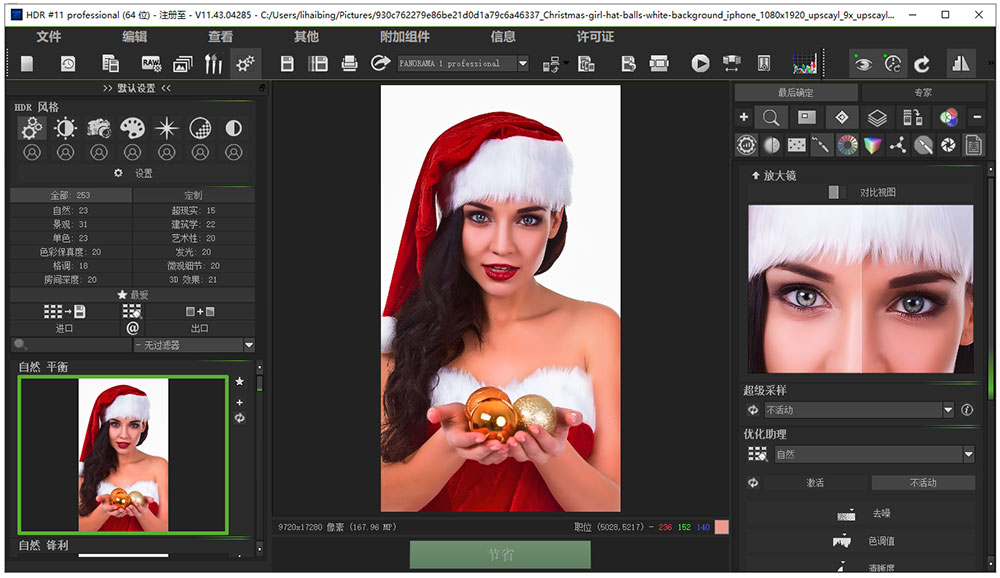Screen dimensions: 1000x578
Task: Open the 超级采样 不活动 dropdown
Action: point(859,410)
